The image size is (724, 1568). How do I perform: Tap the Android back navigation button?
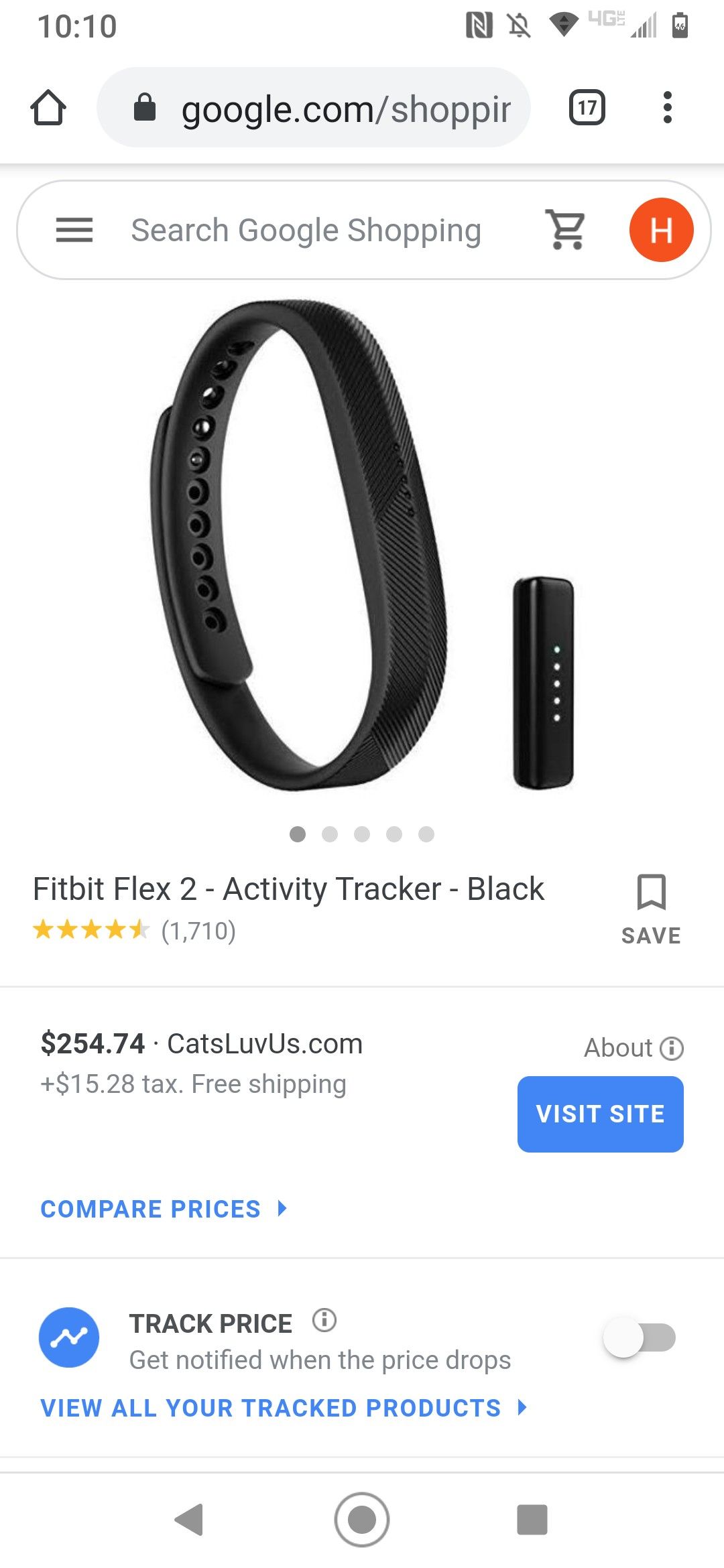189,1520
